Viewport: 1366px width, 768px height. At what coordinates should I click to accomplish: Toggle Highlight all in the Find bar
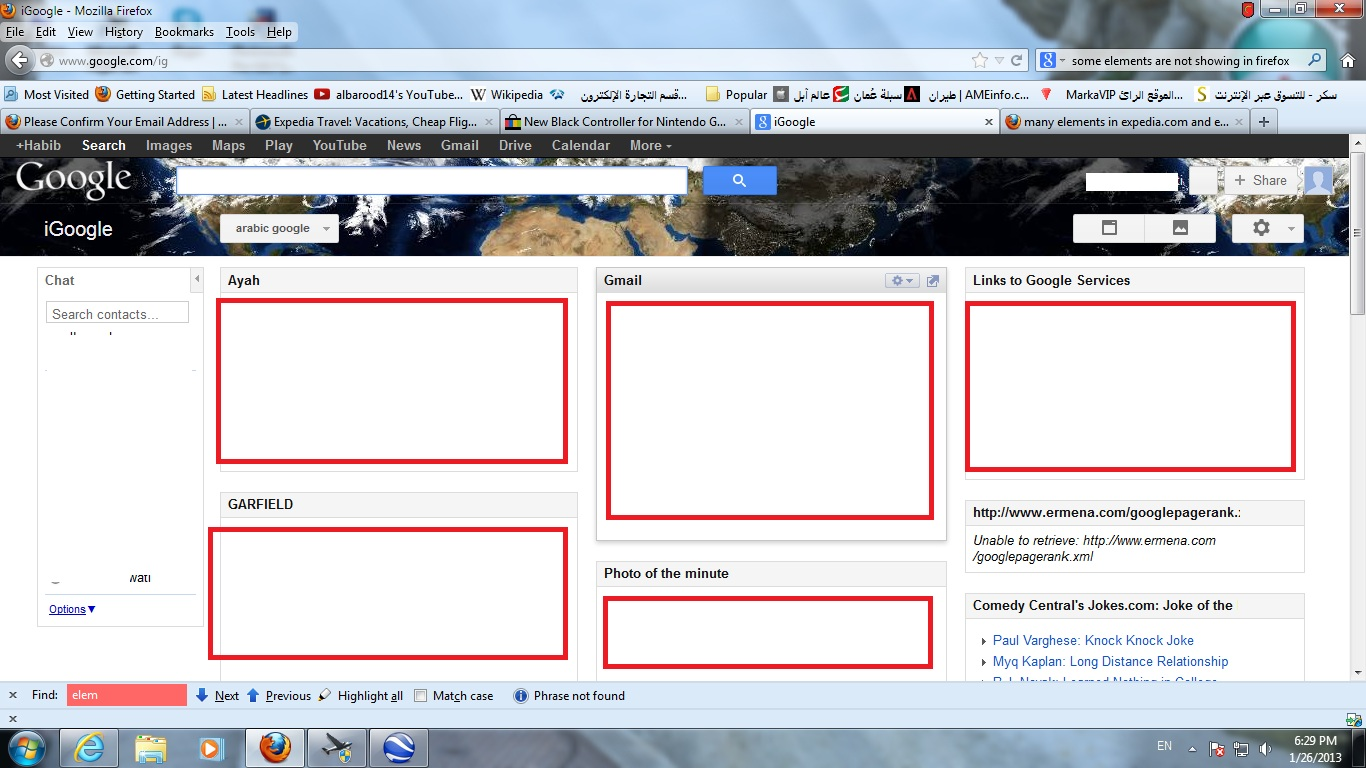tap(361, 696)
